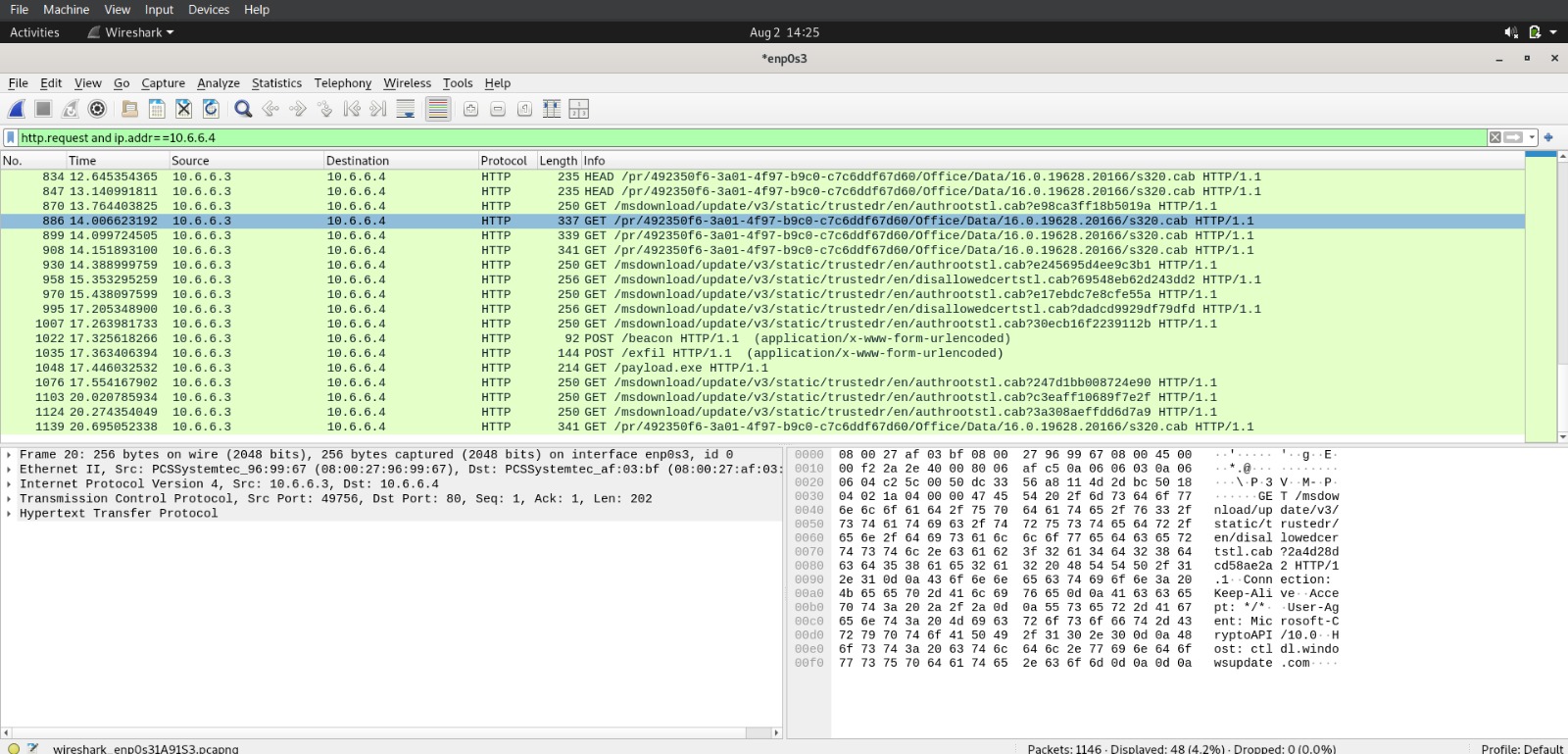The width and height of the screenshot is (1568, 754).
Task: Open the Capture menu
Action: [x=163, y=83]
